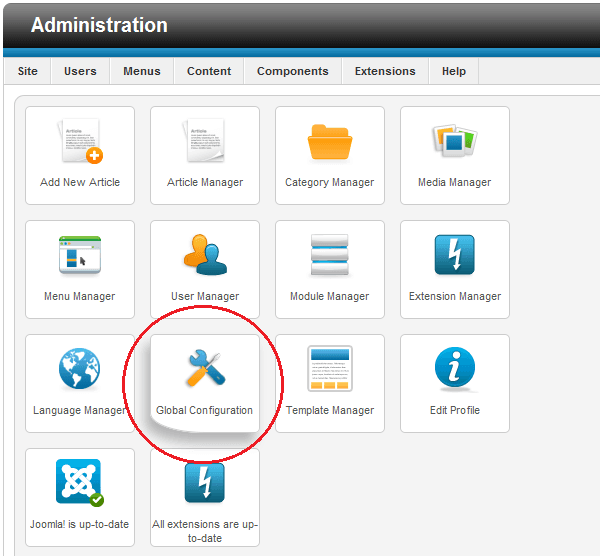Click the Category Manager text link
Viewport: 600px width, 556px height.
tap(329, 182)
